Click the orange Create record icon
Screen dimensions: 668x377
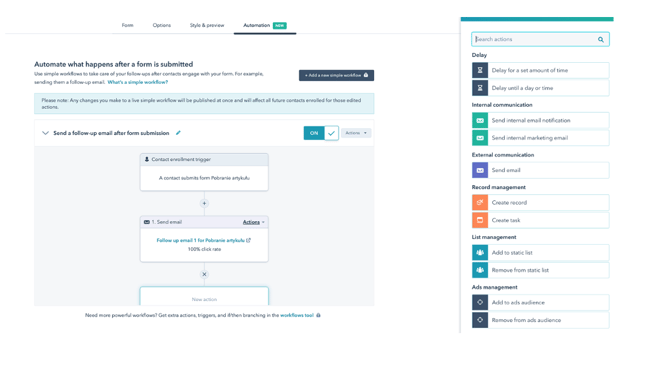[x=480, y=203]
